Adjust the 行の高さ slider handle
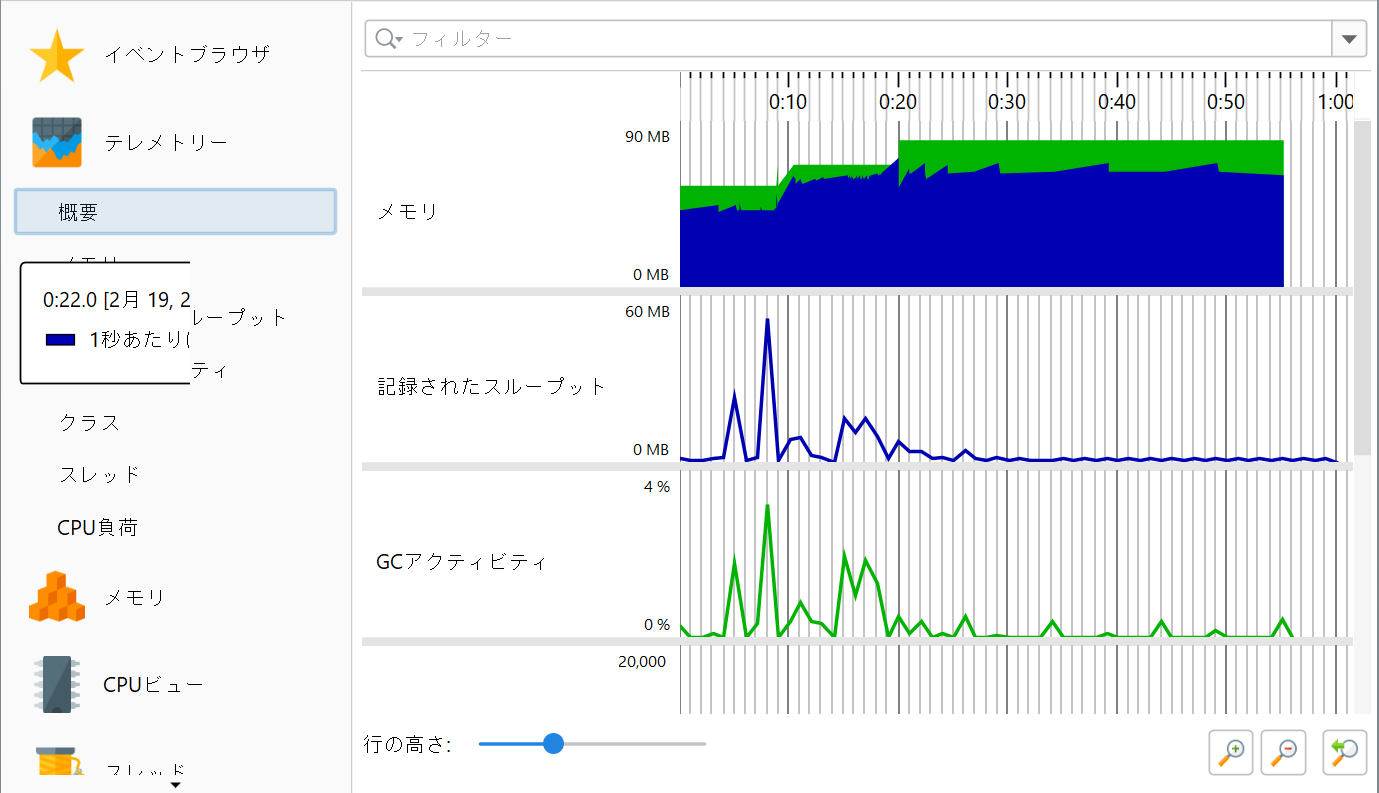1379x793 pixels. 553,744
